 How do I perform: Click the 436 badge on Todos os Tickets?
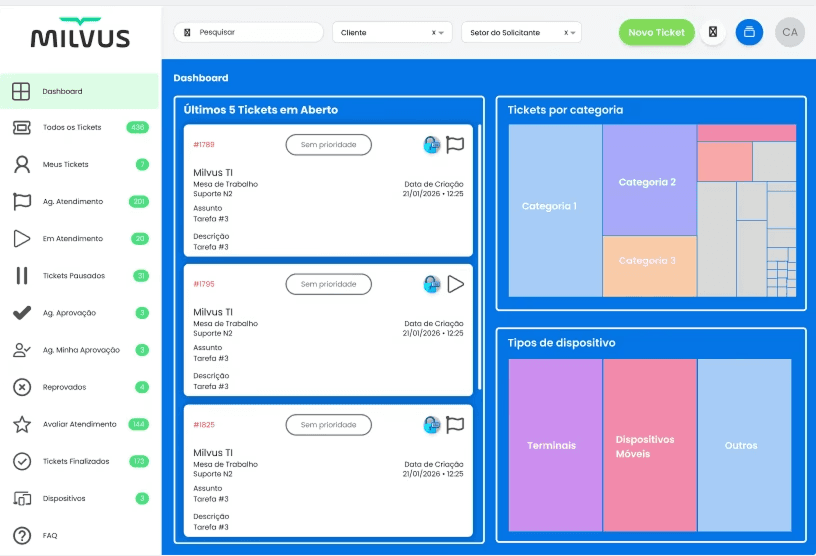coord(137,128)
